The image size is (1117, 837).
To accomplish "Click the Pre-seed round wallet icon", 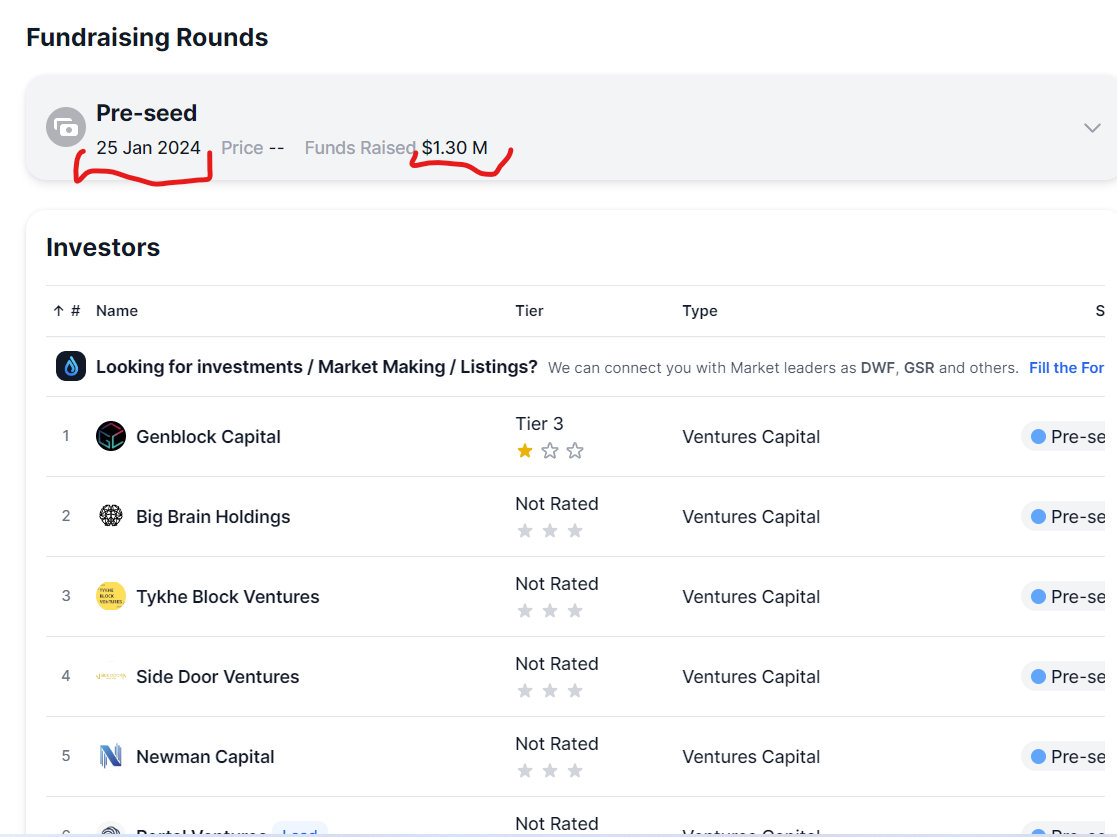I will [x=66, y=127].
